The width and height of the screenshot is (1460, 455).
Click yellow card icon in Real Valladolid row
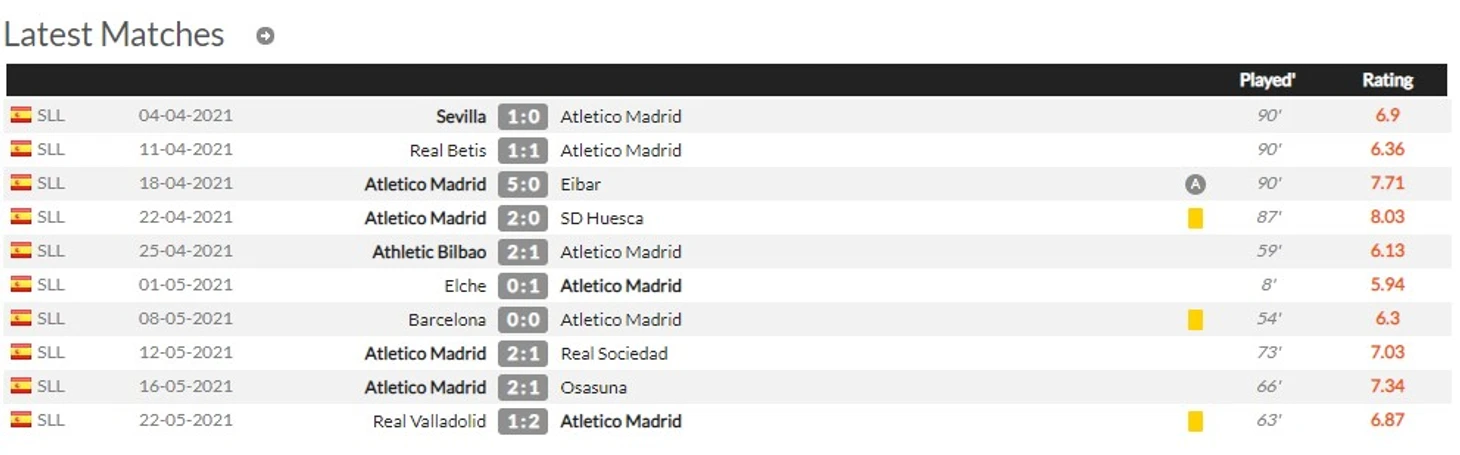point(1195,421)
